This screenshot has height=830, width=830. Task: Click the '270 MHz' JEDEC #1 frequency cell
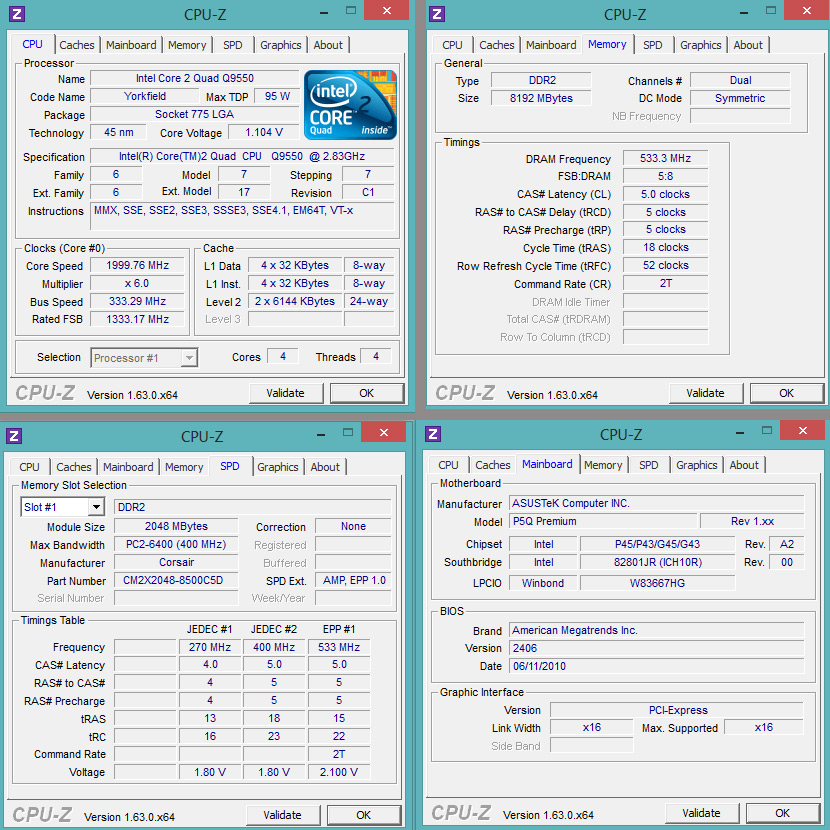pyautogui.click(x=210, y=647)
